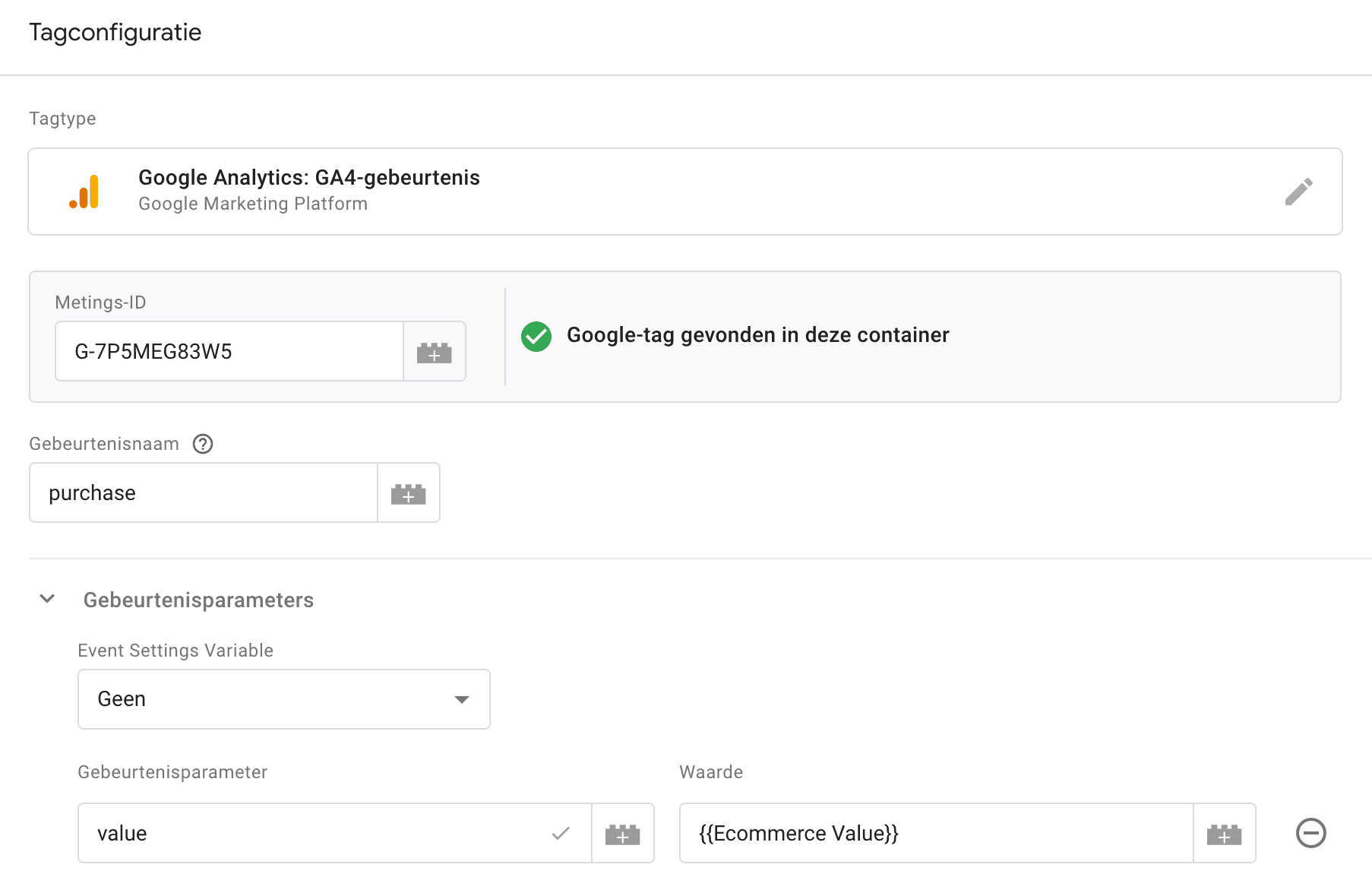The width and height of the screenshot is (1372, 874).
Task: Click the Gebeurtenisnaam label
Action: [x=104, y=444]
